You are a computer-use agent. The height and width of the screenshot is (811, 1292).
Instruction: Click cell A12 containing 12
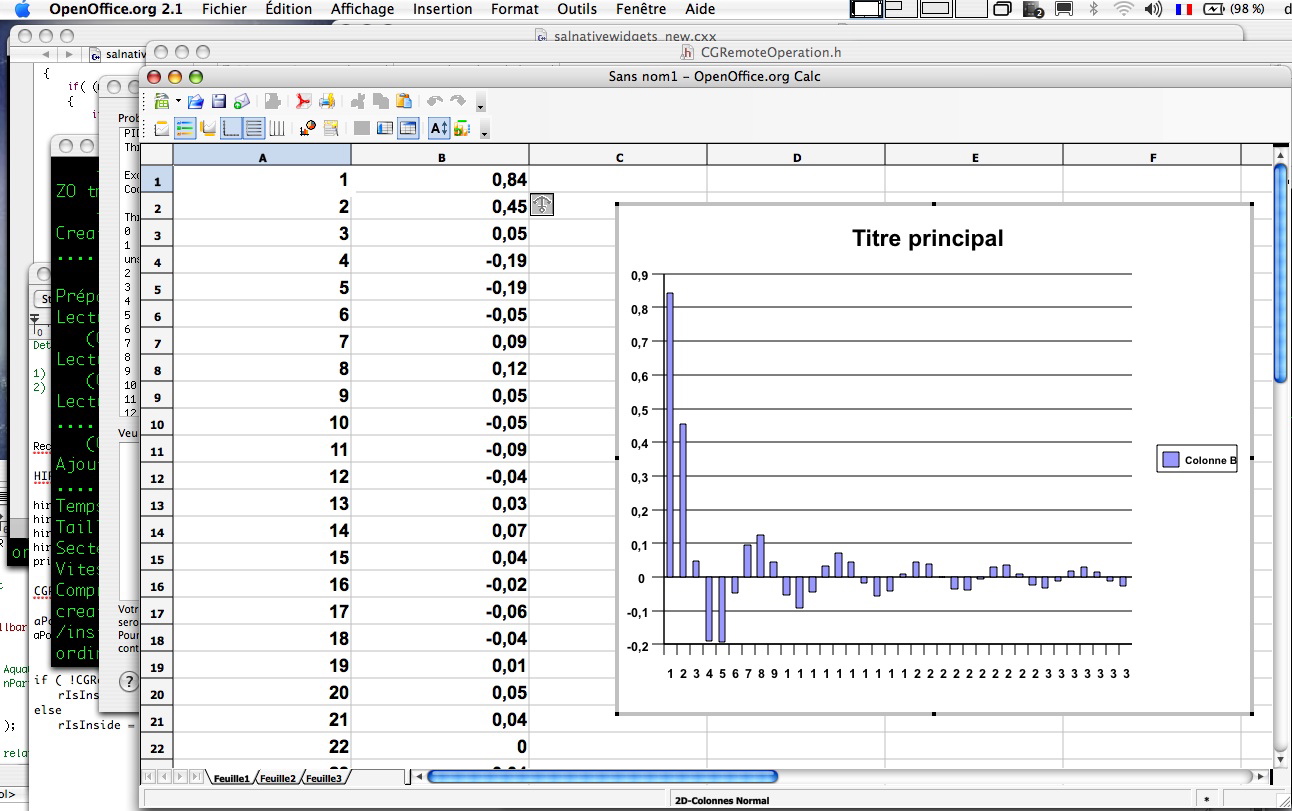point(262,477)
